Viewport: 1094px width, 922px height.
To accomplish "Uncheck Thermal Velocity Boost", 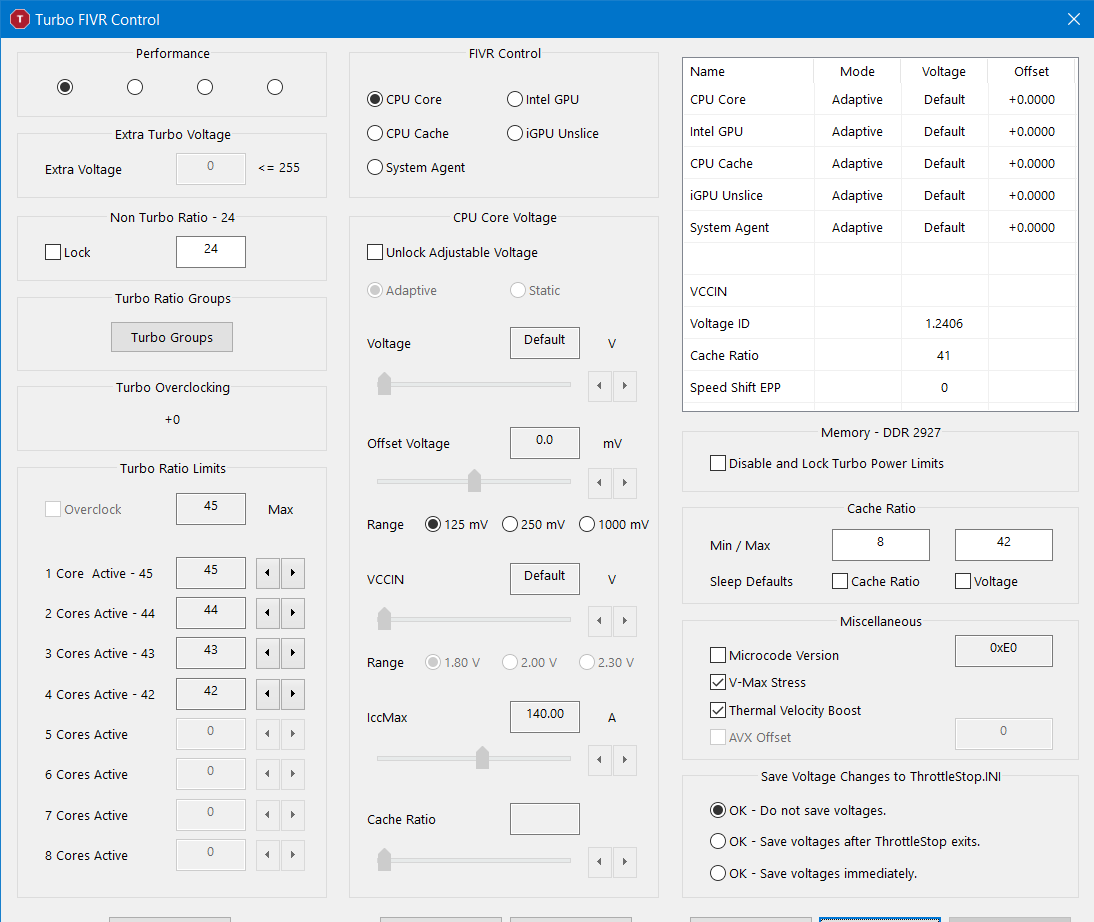I will (x=718, y=710).
